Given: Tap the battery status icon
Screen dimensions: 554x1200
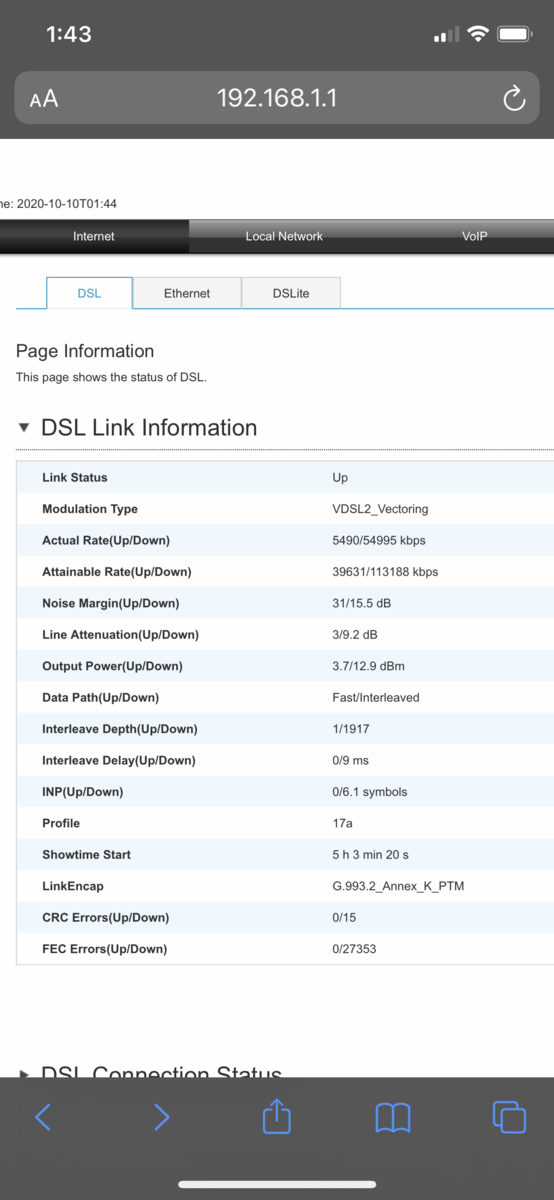Looking at the screenshot, I should (x=515, y=34).
